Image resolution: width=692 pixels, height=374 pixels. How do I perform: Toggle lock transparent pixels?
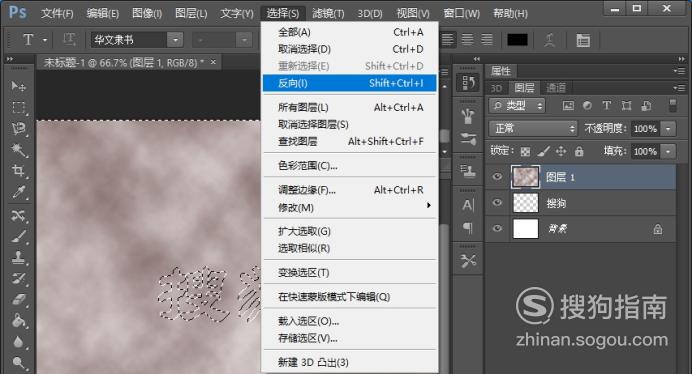click(525, 151)
